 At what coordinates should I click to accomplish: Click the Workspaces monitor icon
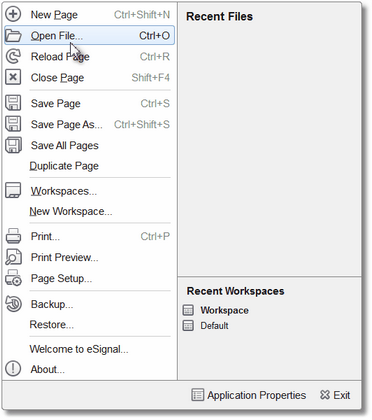point(13,190)
